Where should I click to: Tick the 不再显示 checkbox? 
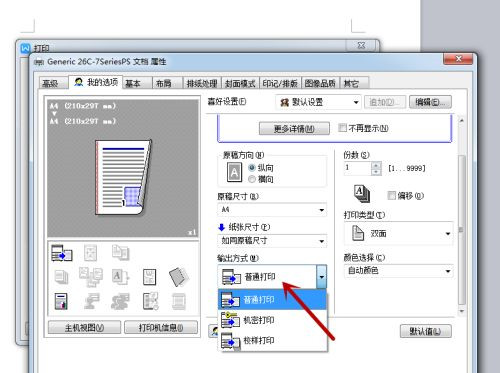pos(342,128)
